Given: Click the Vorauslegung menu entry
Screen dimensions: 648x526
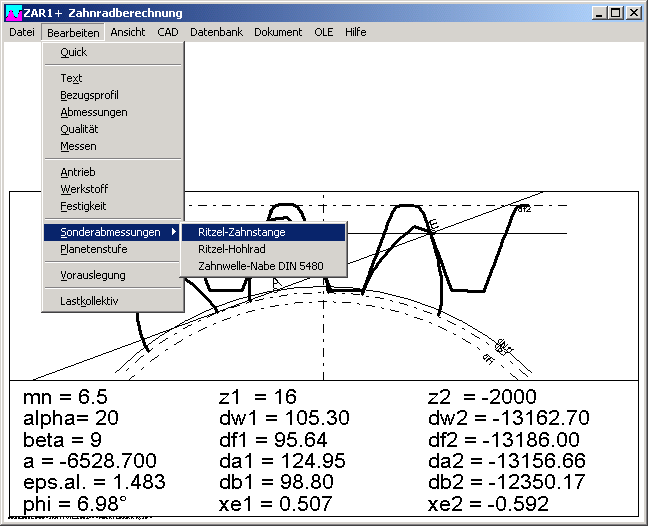Looking at the screenshot, I should point(93,275).
